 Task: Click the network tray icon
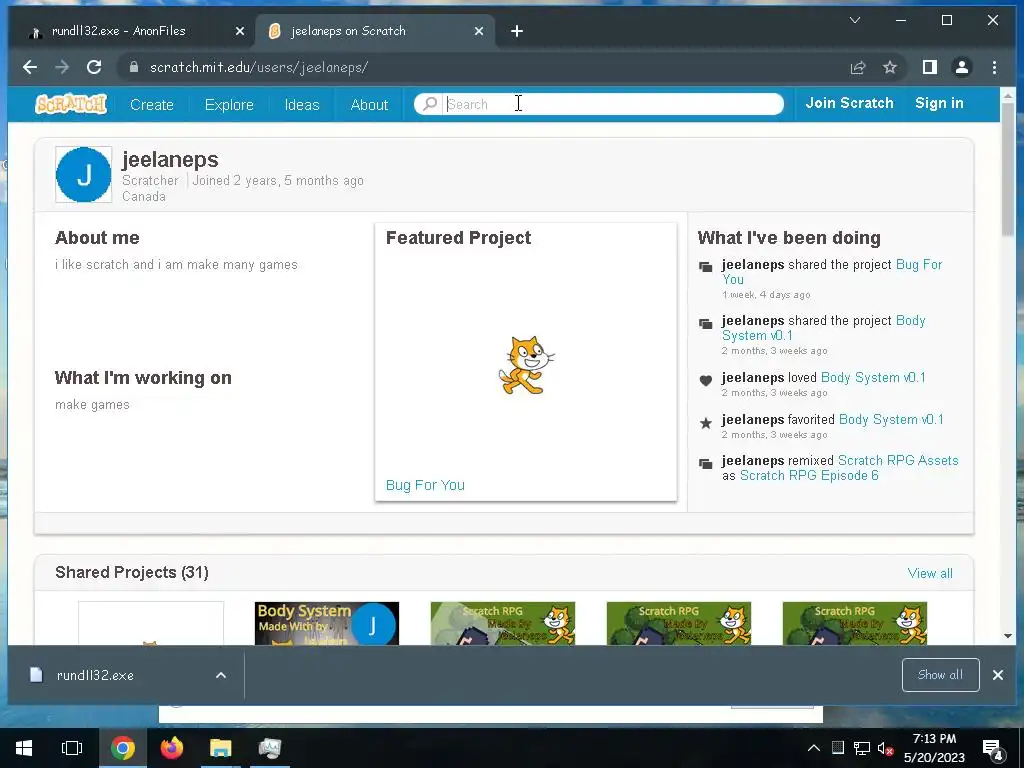[x=861, y=748]
